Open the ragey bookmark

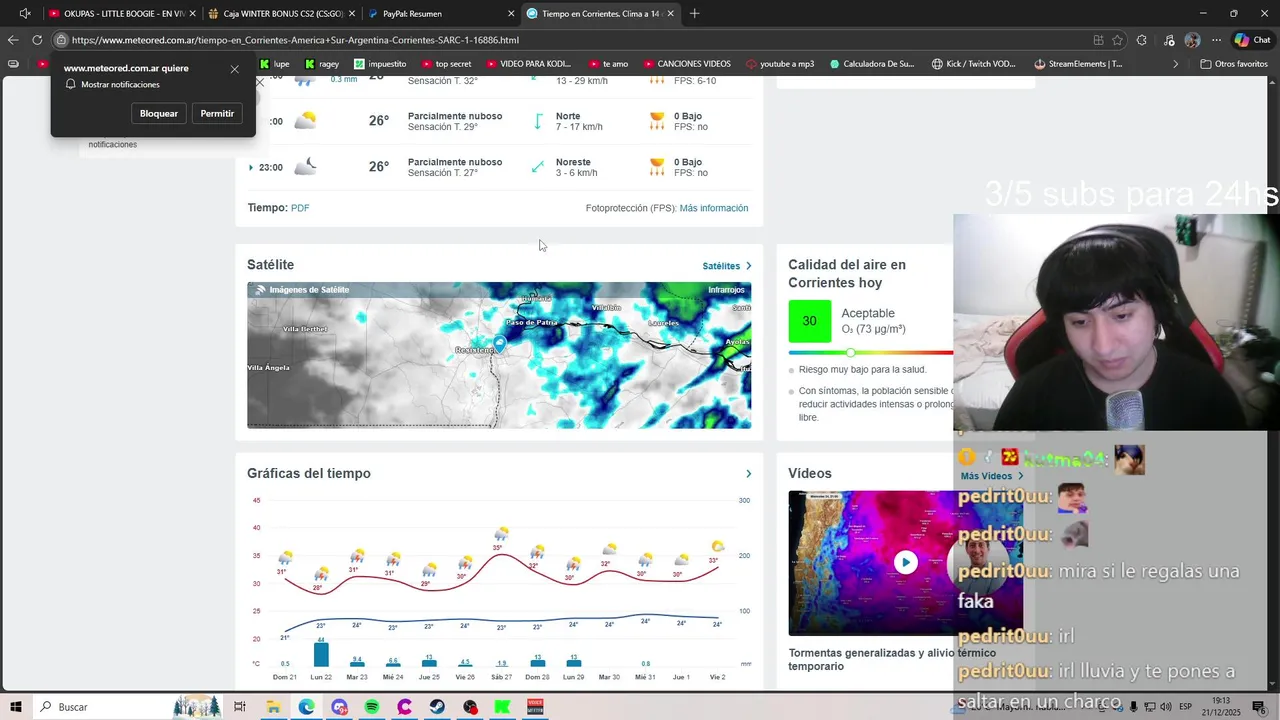(x=322, y=64)
